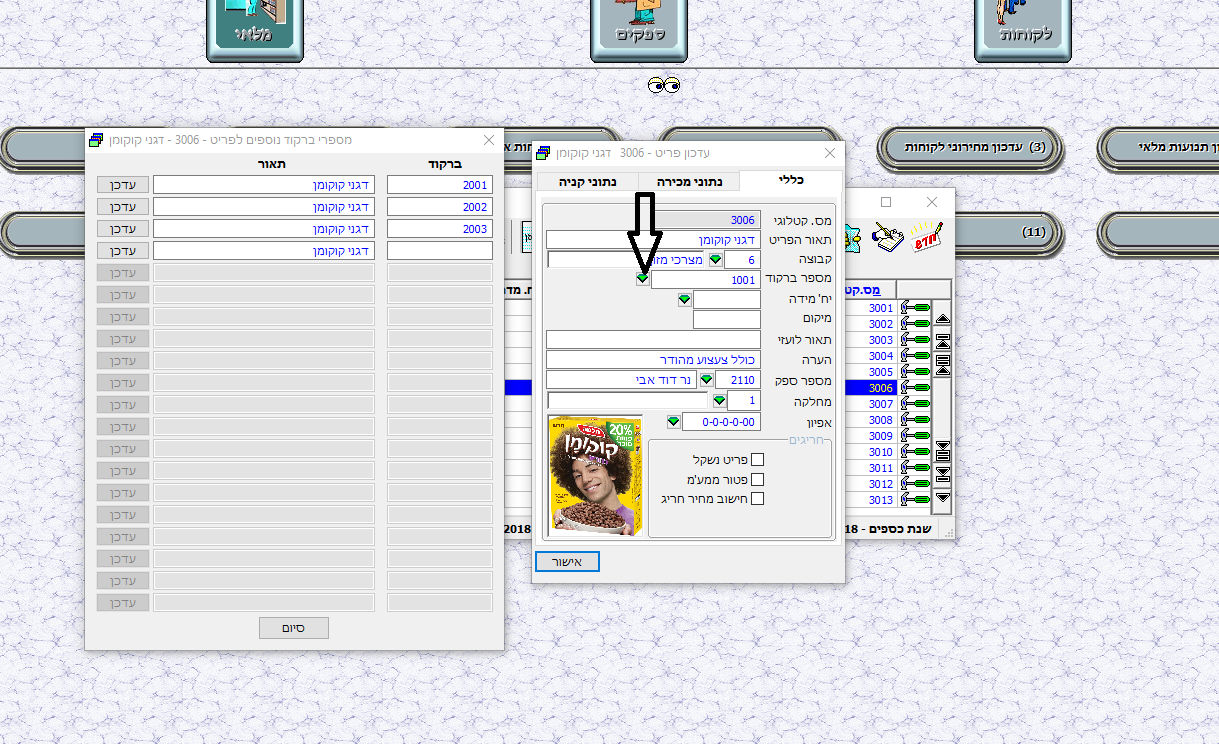1219x744 pixels.
Task: Click the row icon beside selected item 3006
Action: 913,388
